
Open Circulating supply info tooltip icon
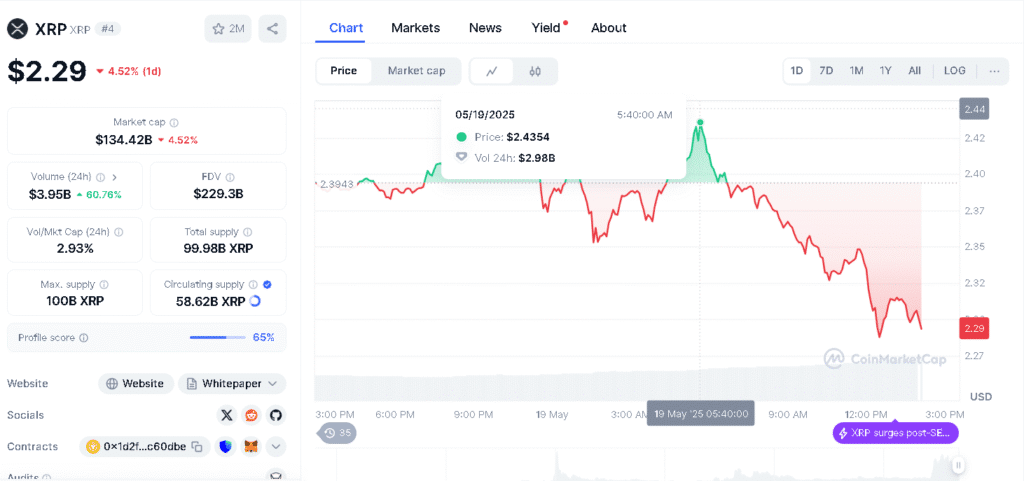(x=255, y=285)
